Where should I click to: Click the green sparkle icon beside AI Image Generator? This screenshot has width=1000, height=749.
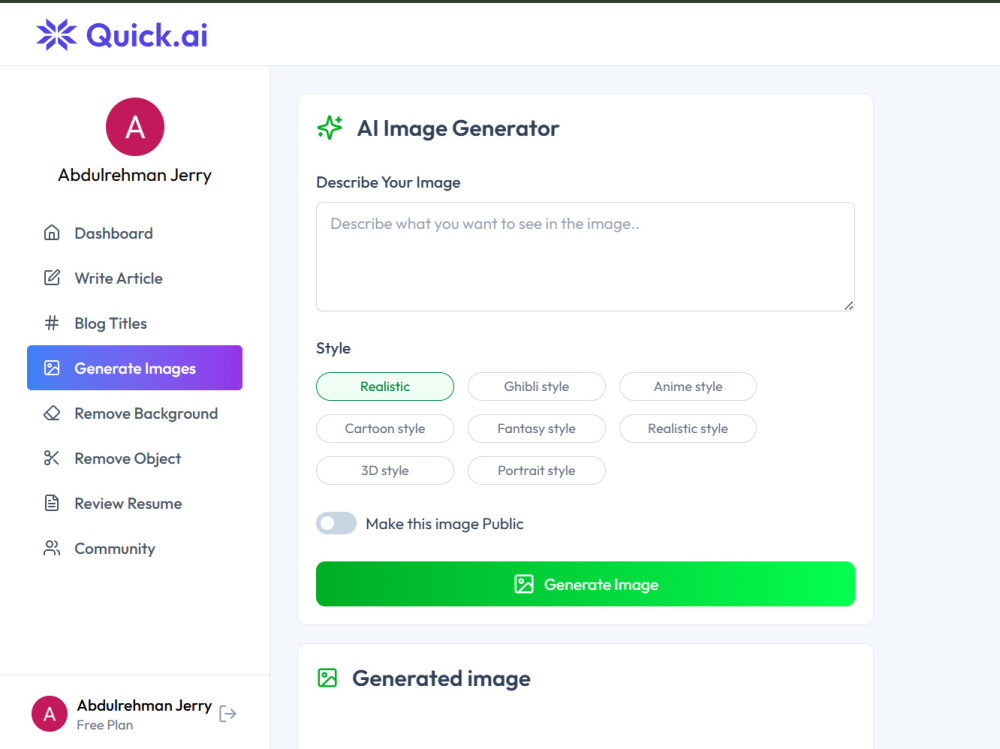pyautogui.click(x=330, y=128)
